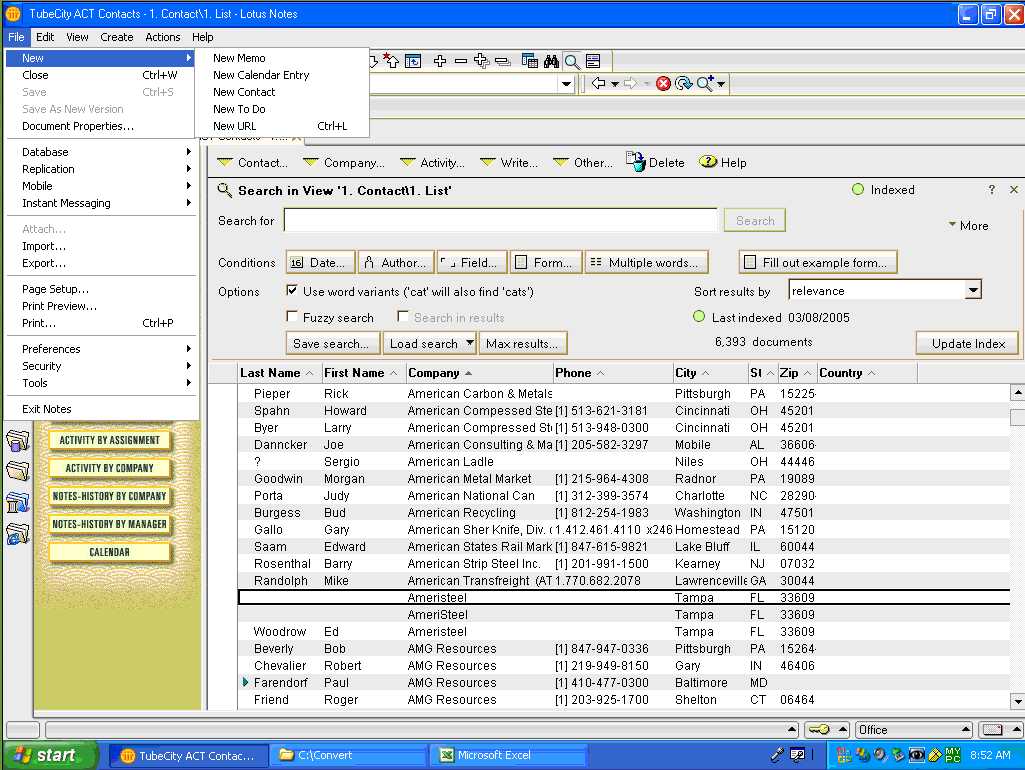Image resolution: width=1025 pixels, height=770 pixels.
Task: Click the Delete trash icon in action bar
Action: click(x=635, y=161)
